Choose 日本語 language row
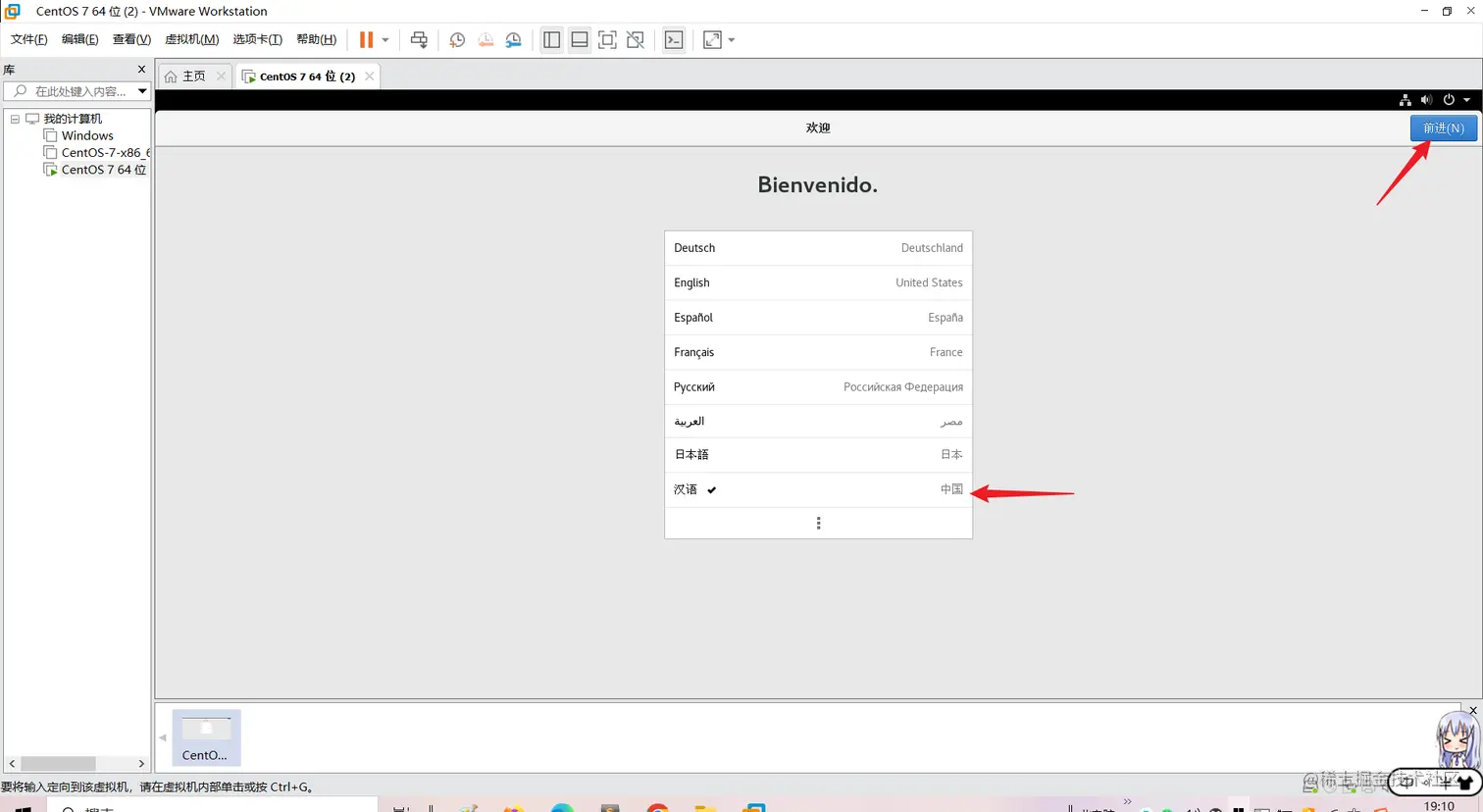The image size is (1483, 812). (x=818, y=455)
